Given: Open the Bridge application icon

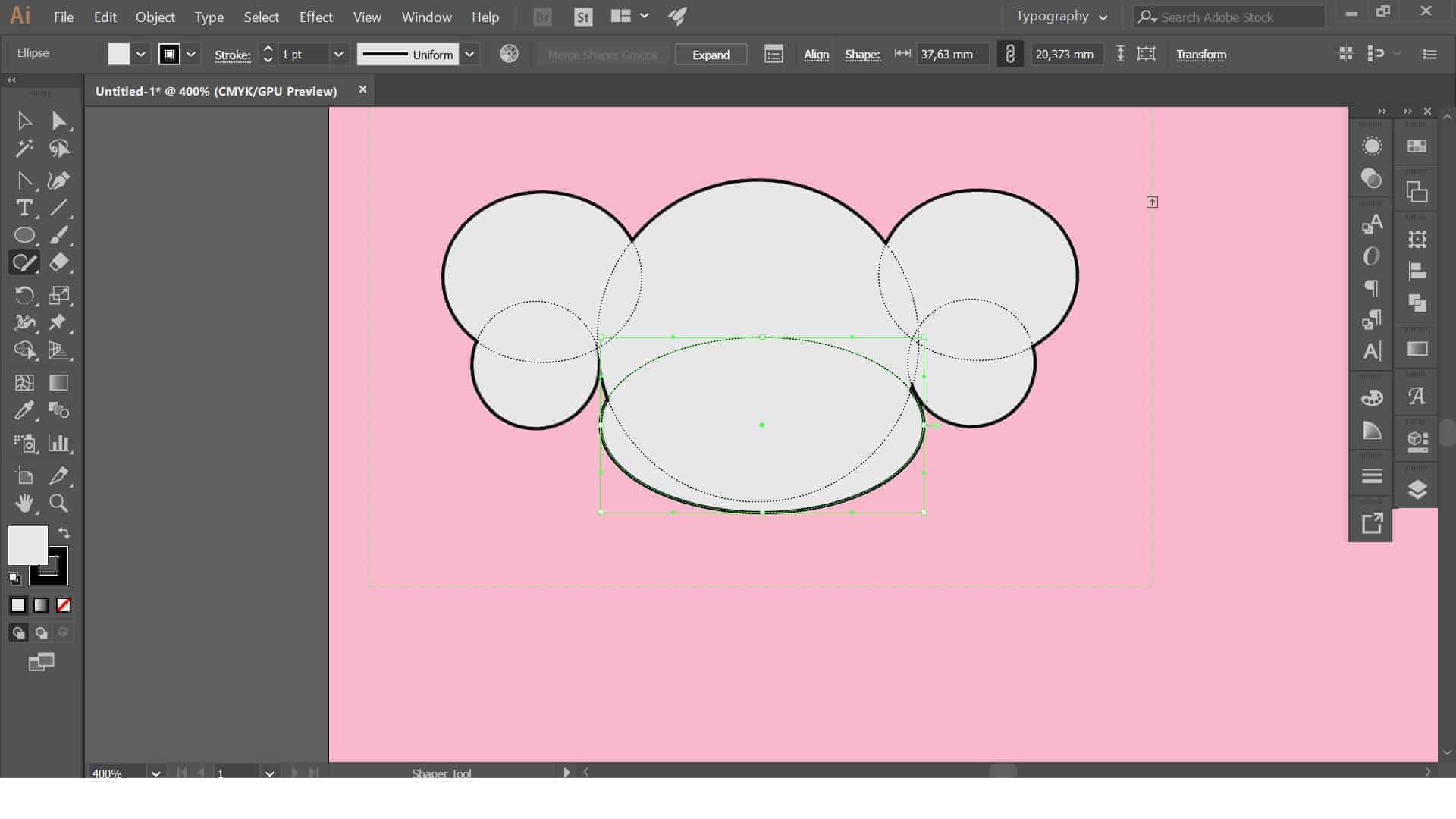Looking at the screenshot, I should (543, 17).
